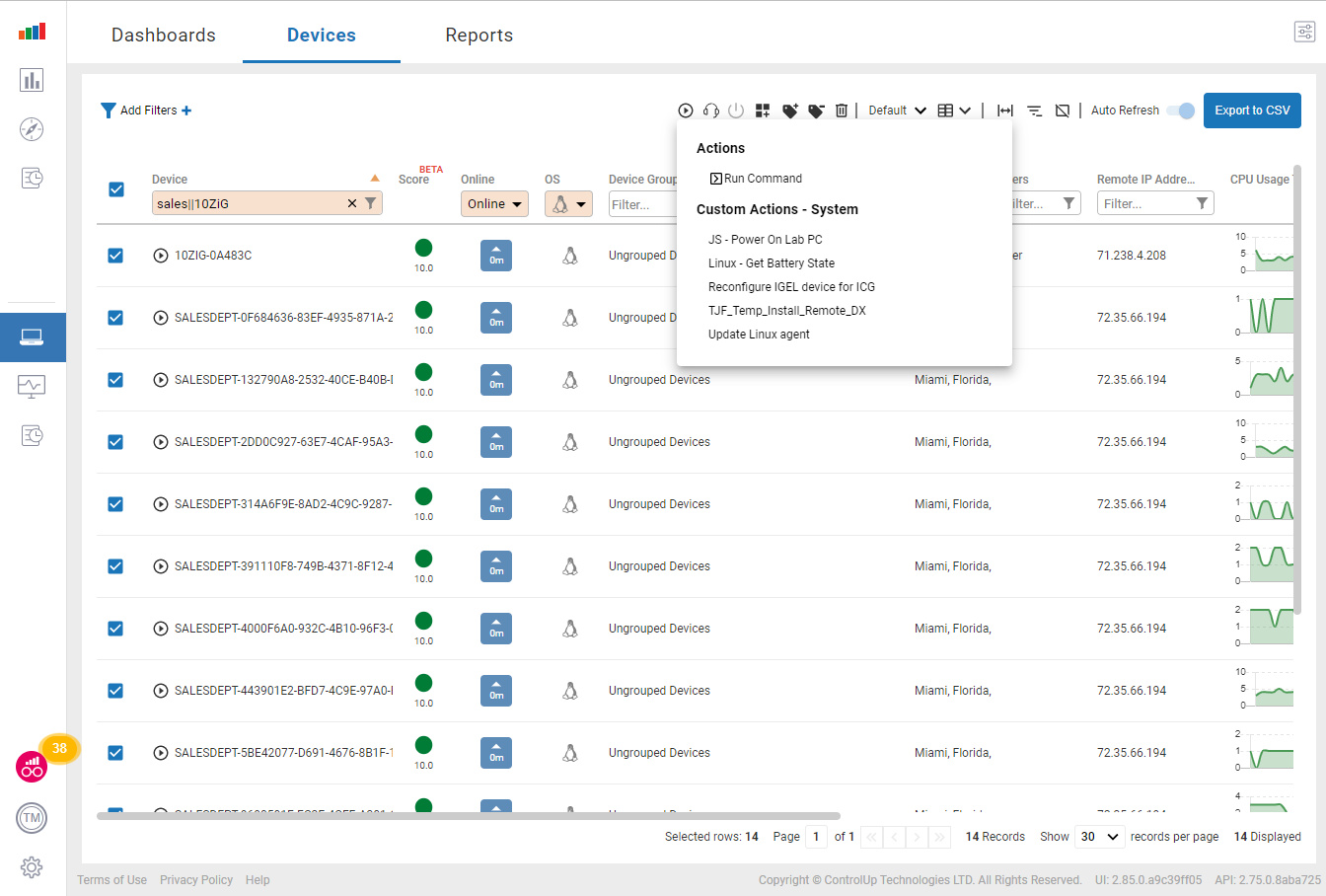Open the OS filter dropdown
This screenshot has height=896, width=1326.
click(568, 204)
